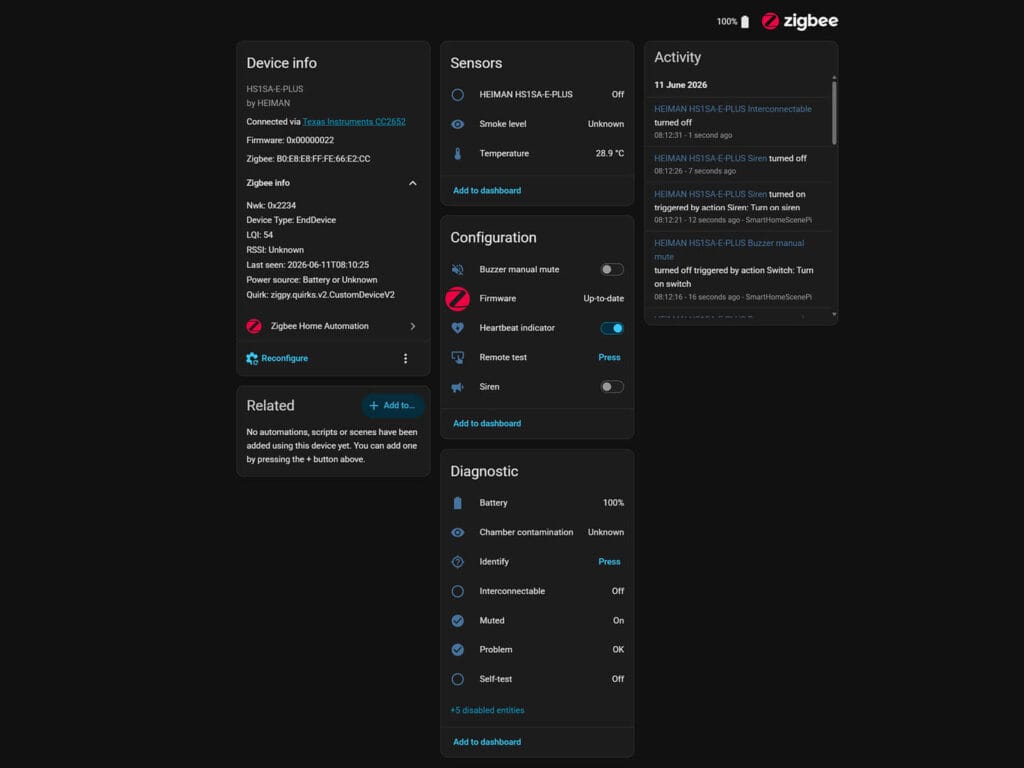Click the Identify crosshair icon
The image size is (1024, 768).
click(458, 562)
